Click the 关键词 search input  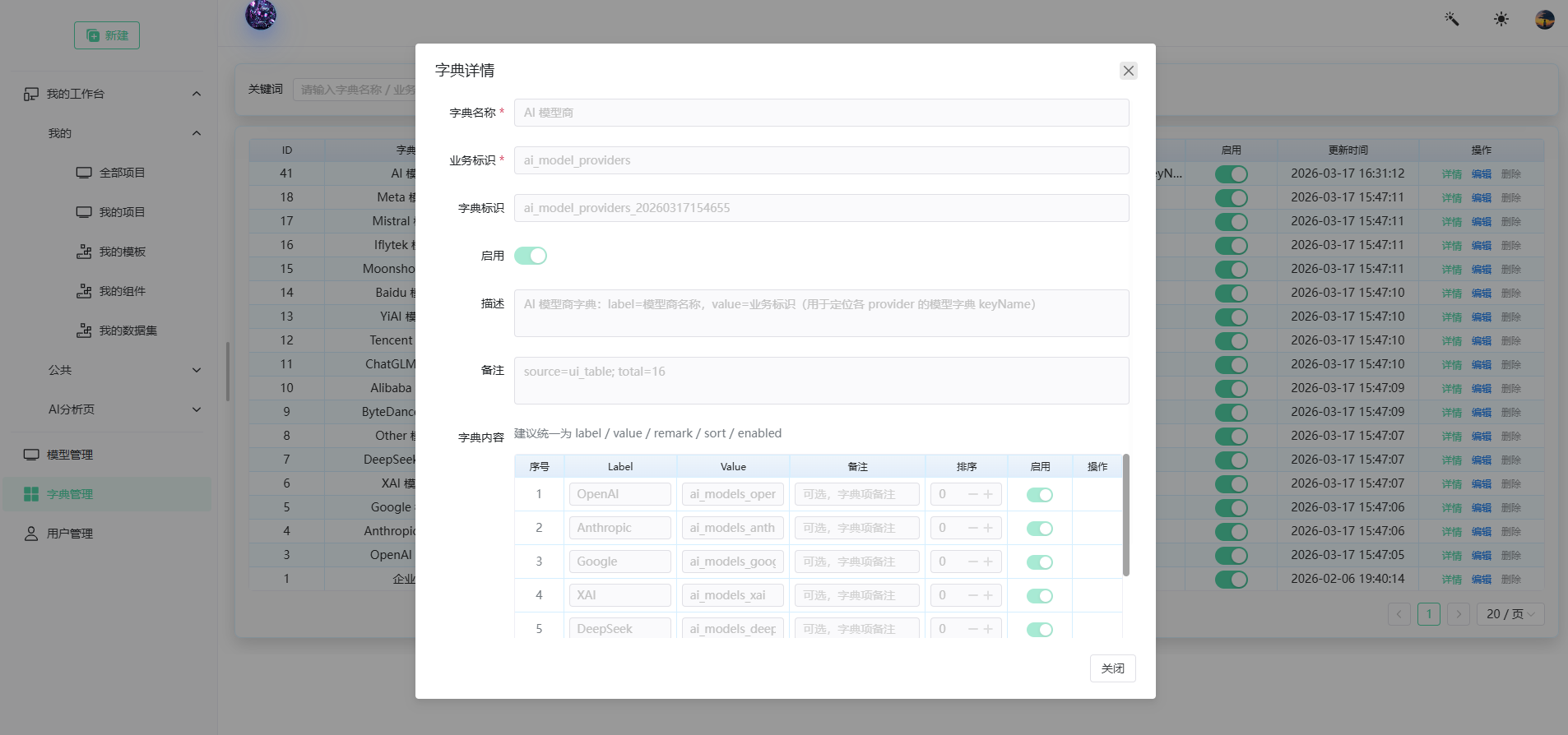(x=355, y=90)
